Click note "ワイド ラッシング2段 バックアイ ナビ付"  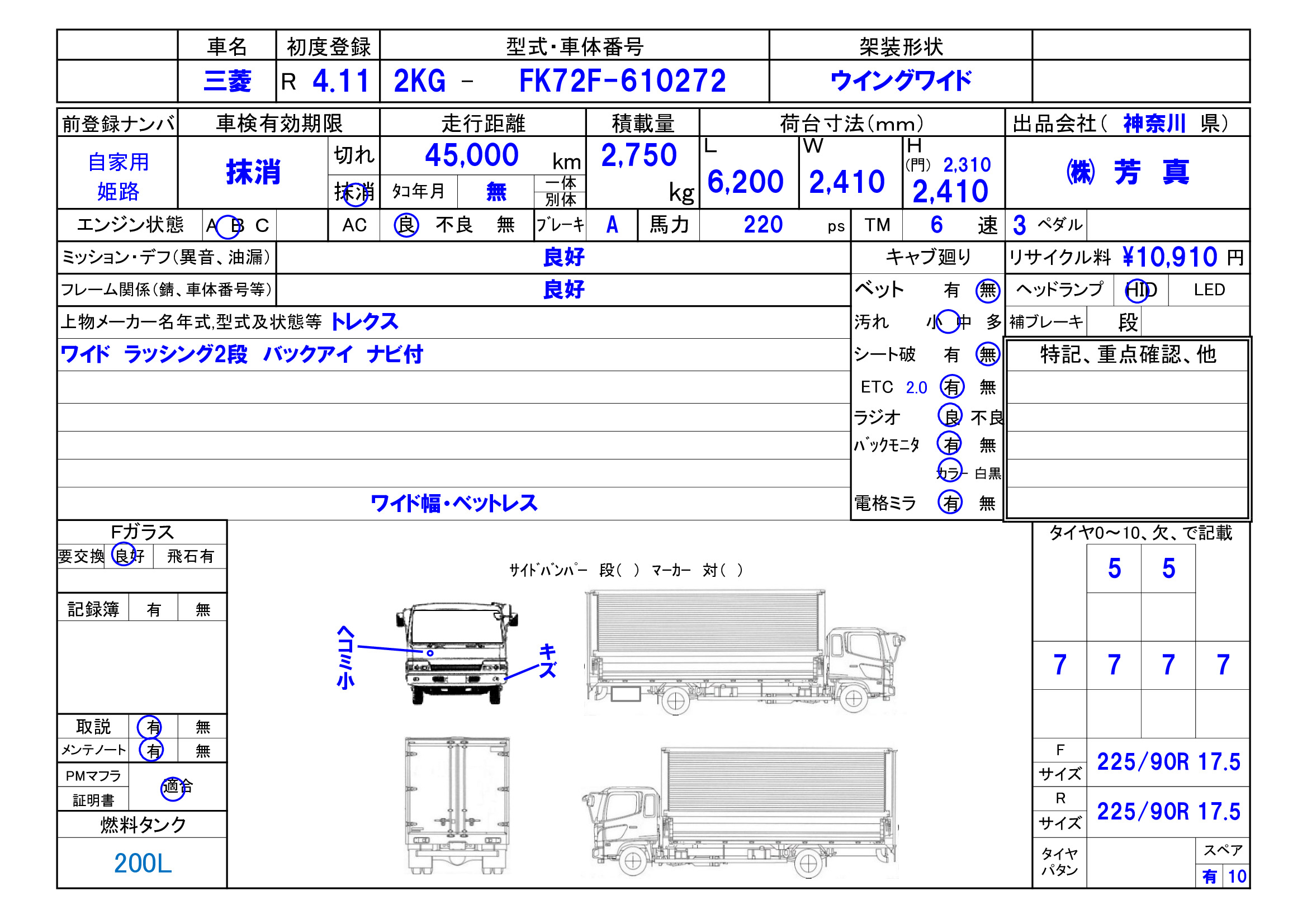click(241, 354)
